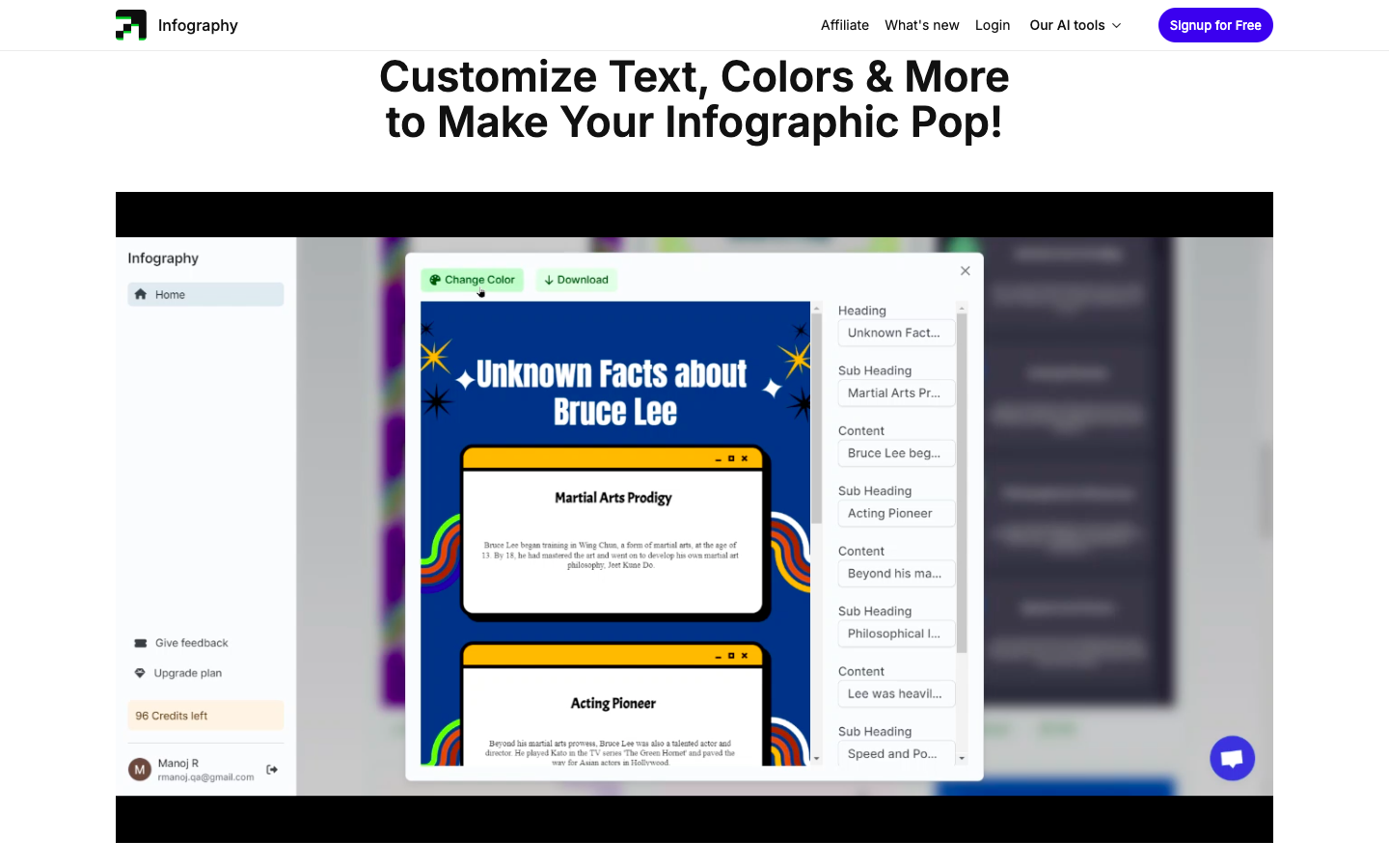Click the Upgrade plan diamond icon
Image resolution: width=1389 pixels, height=868 pixels.
[140, 673]
